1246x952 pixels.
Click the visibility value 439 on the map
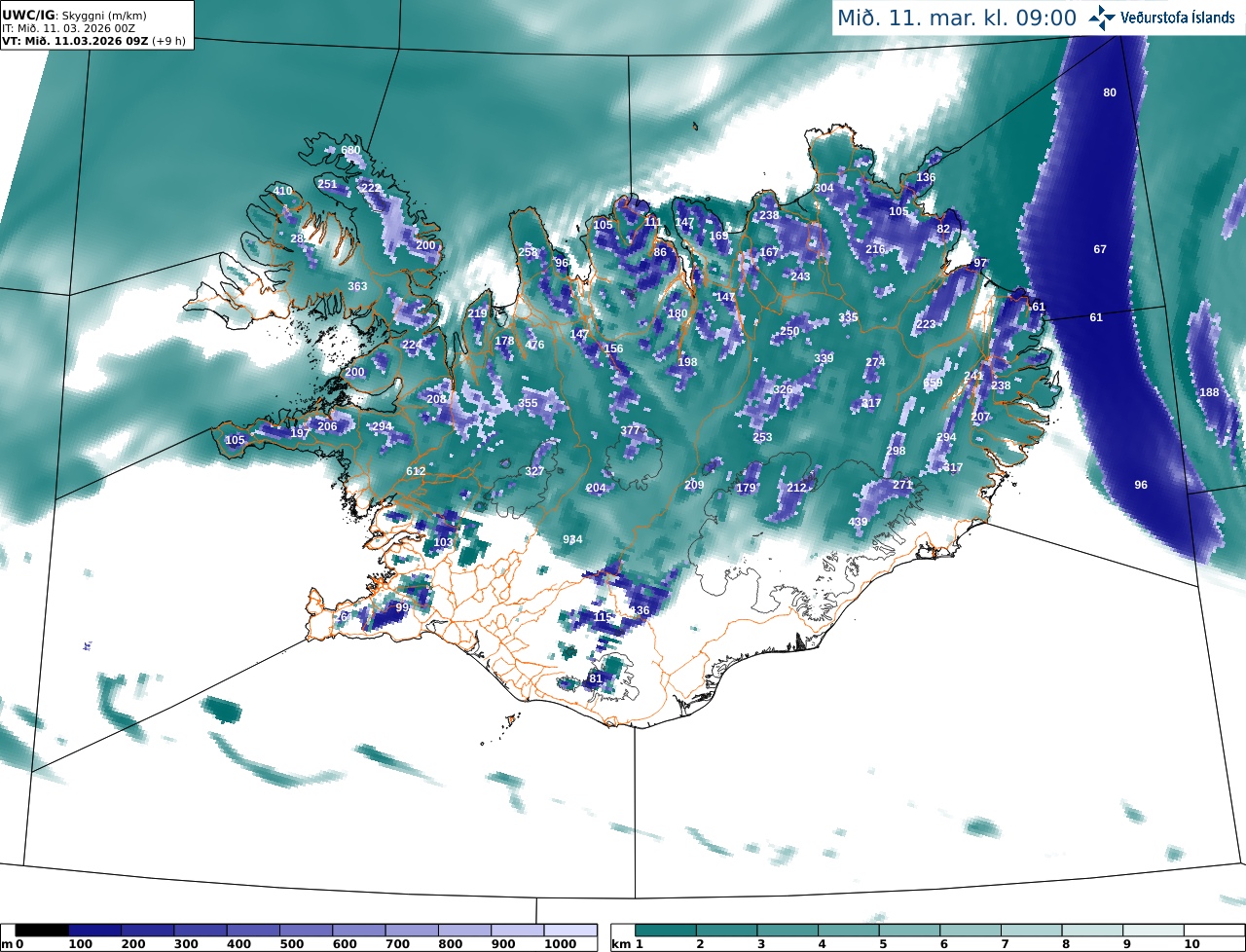(858, 523)
